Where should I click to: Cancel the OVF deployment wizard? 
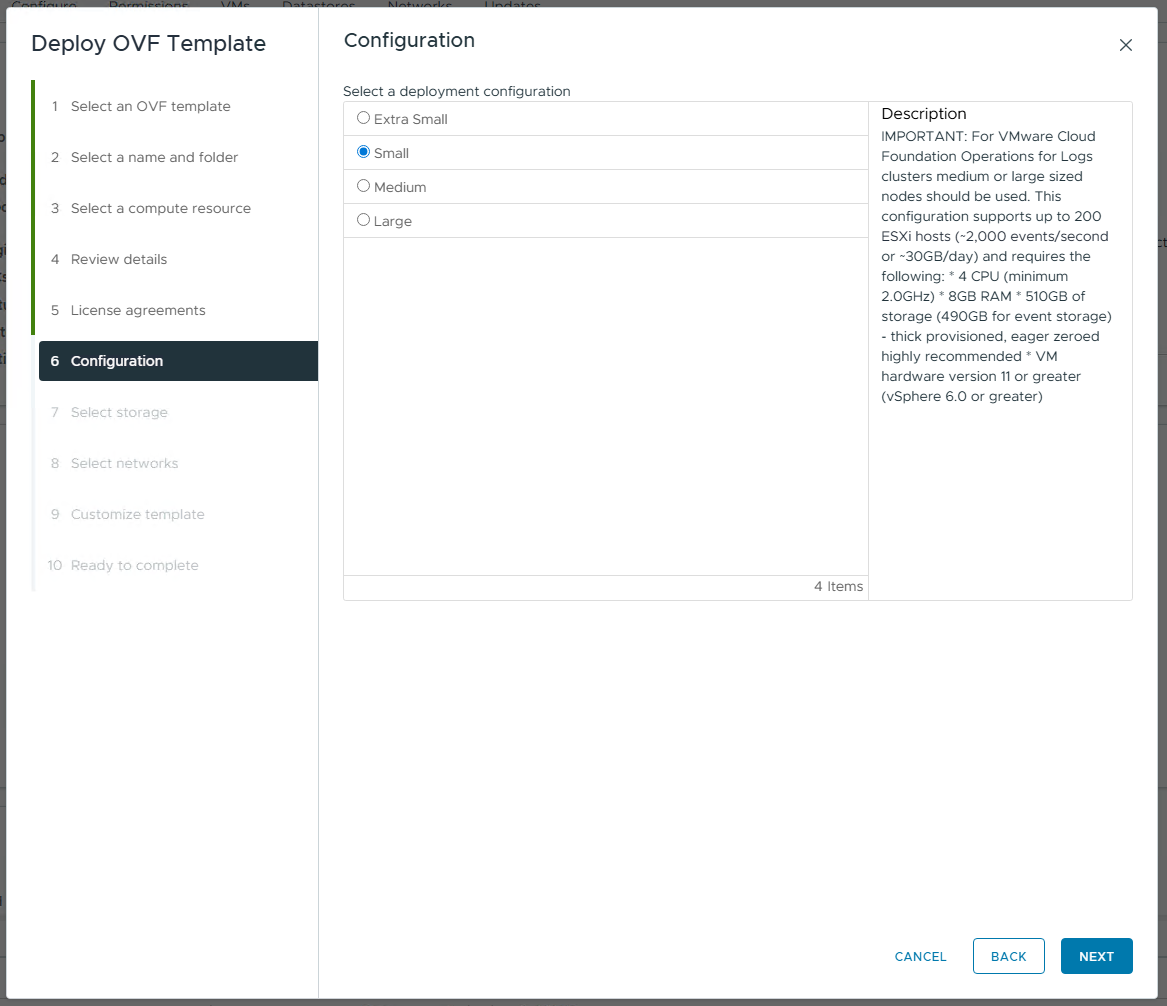[x=920, y=956]
